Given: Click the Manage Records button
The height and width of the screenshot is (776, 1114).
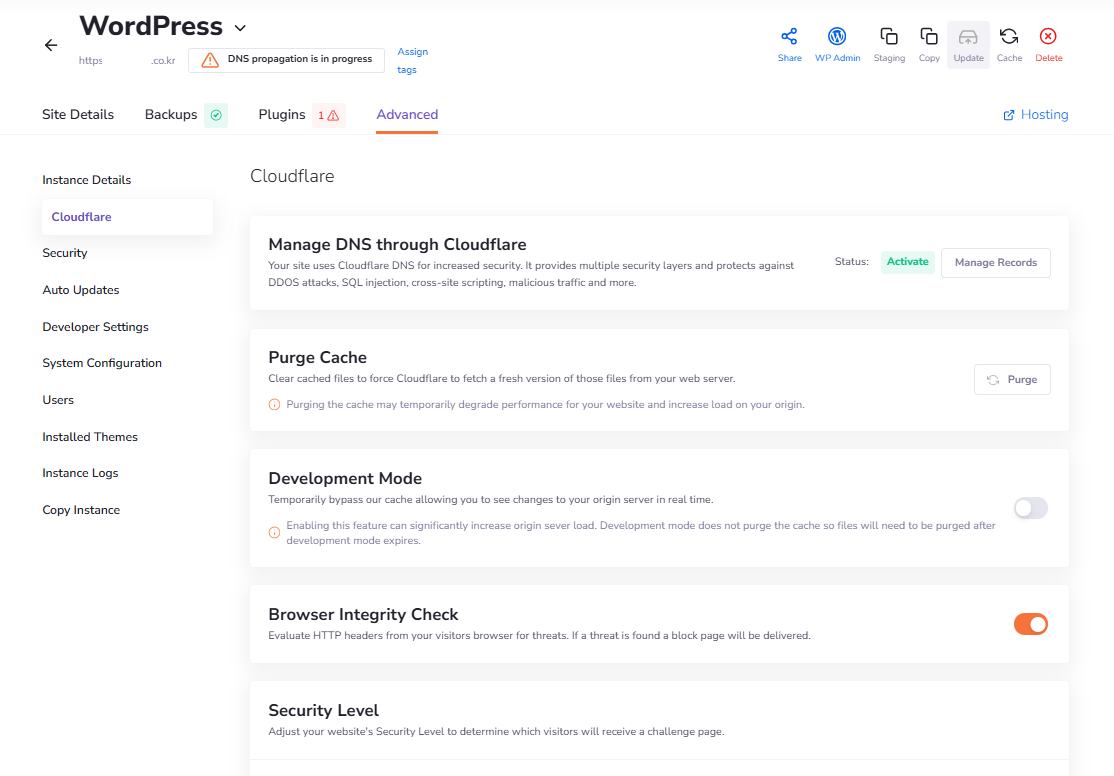Looking at the screenshot, I should coord(995,263).
